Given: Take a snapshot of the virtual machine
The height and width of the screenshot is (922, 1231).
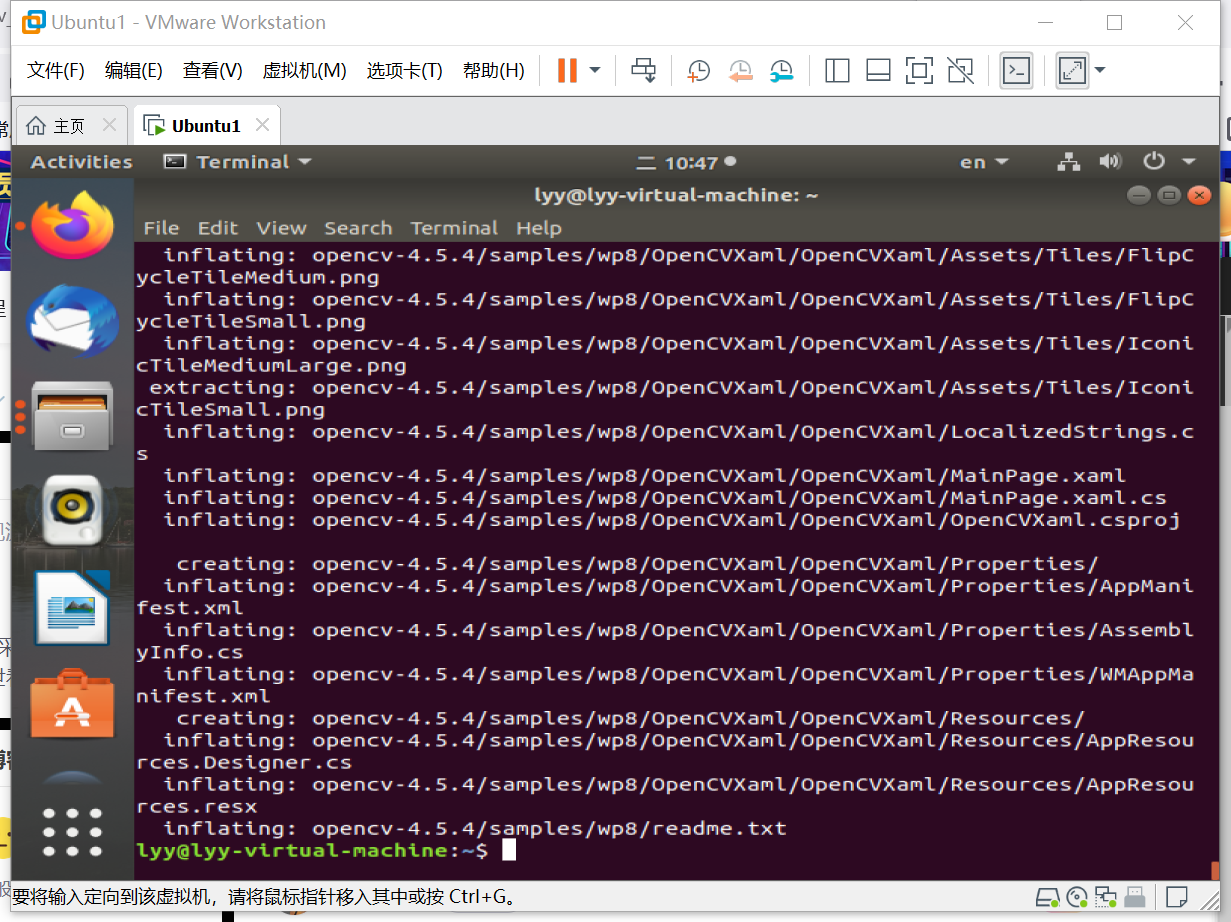Looking at the screenshot, I should click(x=697, y=70).
